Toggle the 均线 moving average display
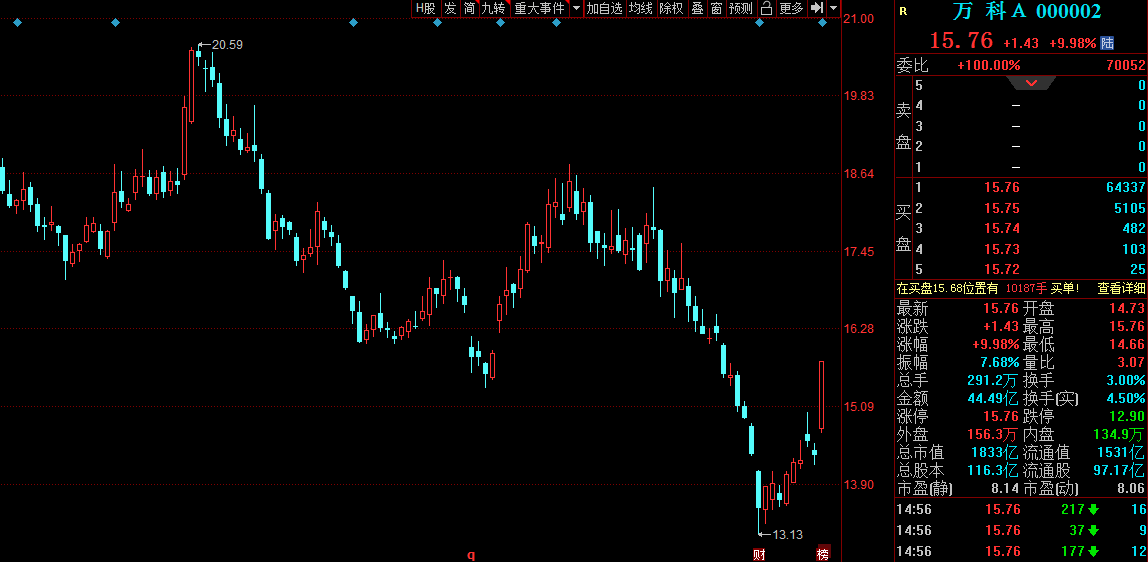1148x562 pixels. click(640, 8)
